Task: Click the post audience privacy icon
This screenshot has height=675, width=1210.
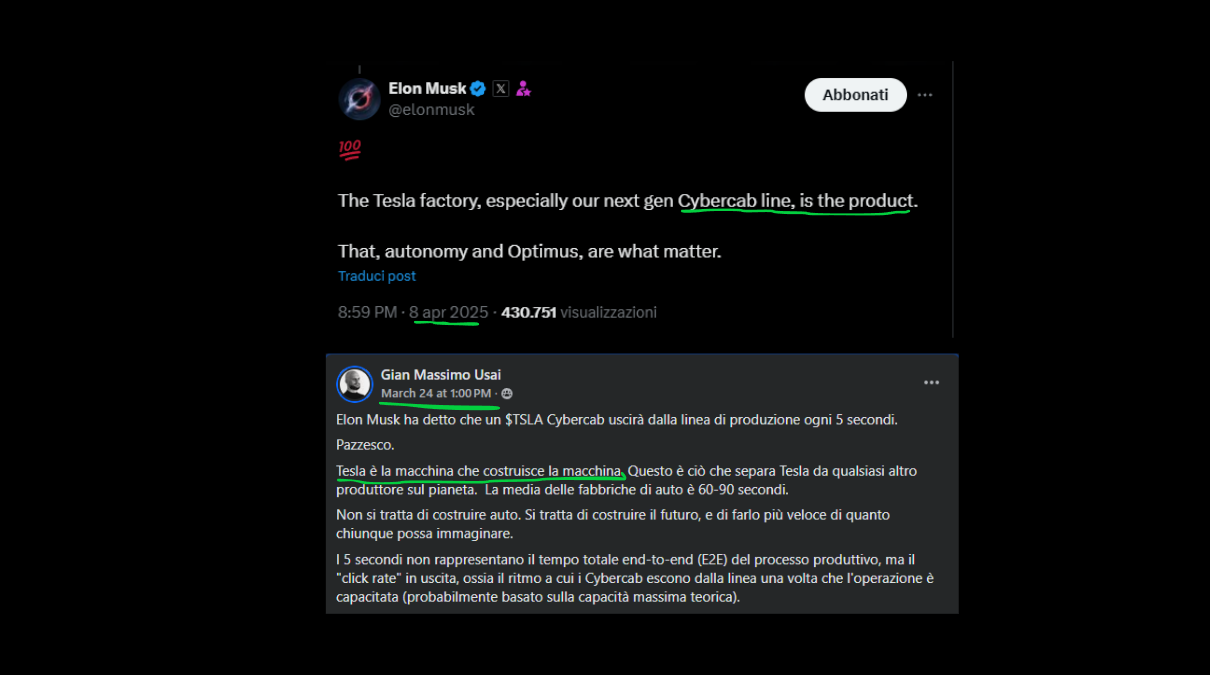Action: coord(507,394)
